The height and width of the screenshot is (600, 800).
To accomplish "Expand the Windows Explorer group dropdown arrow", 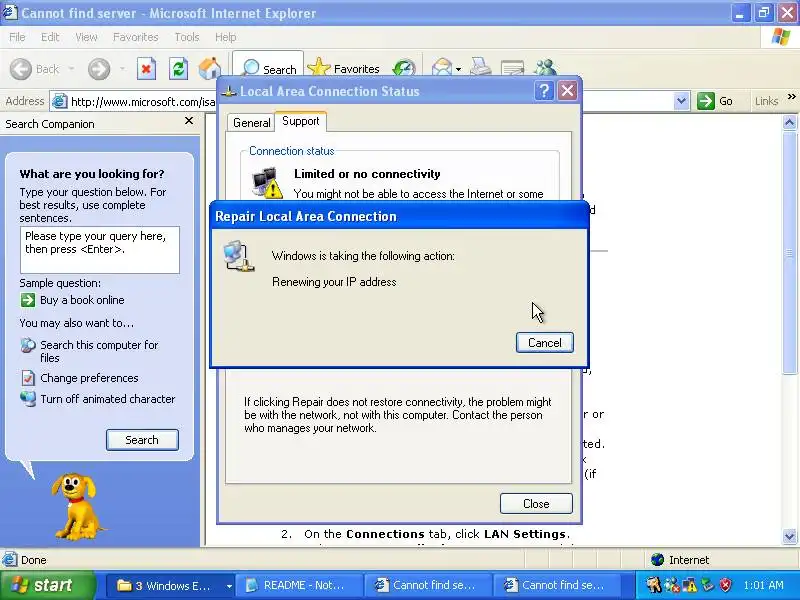I will click(229, 586).
